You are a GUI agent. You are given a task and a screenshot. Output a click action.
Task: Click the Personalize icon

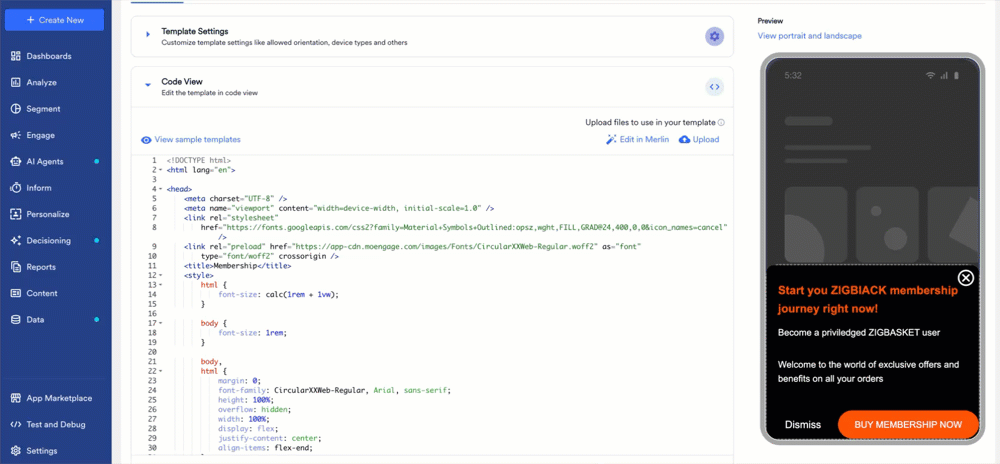tap(16, 214)
